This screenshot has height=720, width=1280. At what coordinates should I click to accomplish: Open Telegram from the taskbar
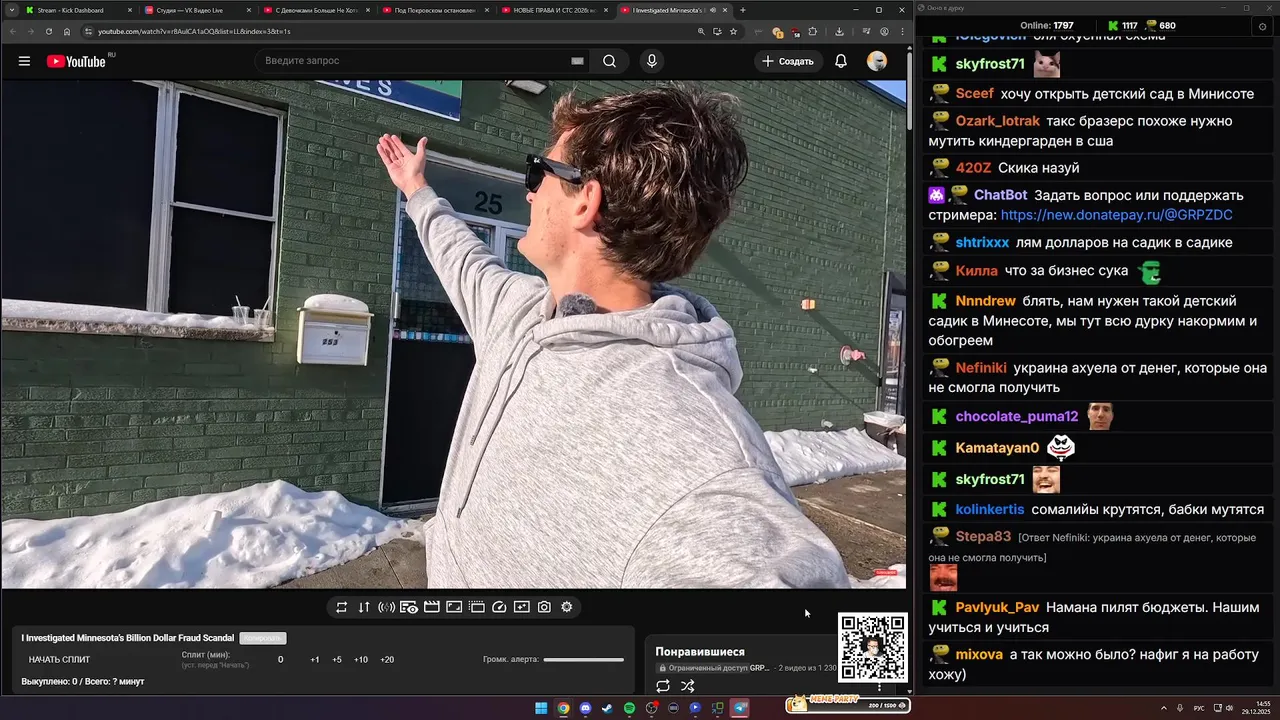click(x=740, y=708)
